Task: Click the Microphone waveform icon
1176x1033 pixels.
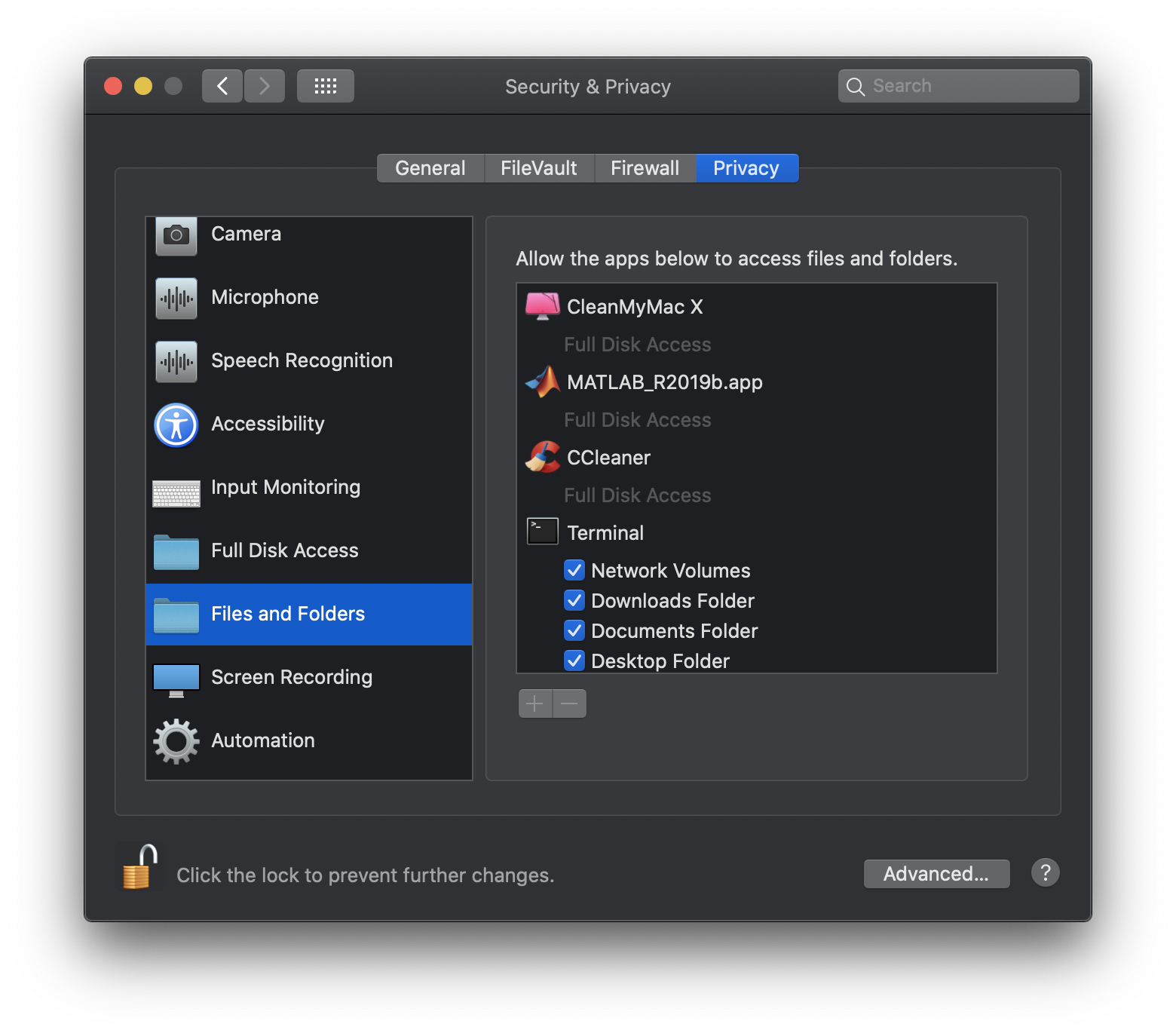Action: tap(176, 299)
